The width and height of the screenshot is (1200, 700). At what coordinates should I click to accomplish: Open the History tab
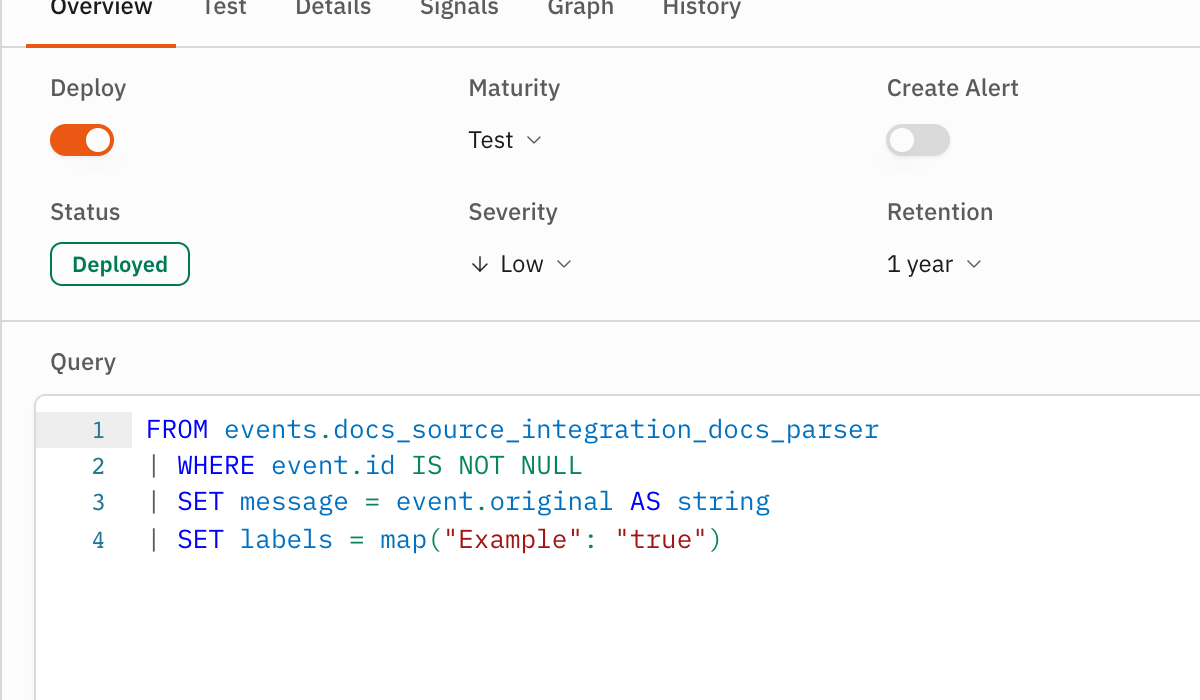tap(702, 8)
